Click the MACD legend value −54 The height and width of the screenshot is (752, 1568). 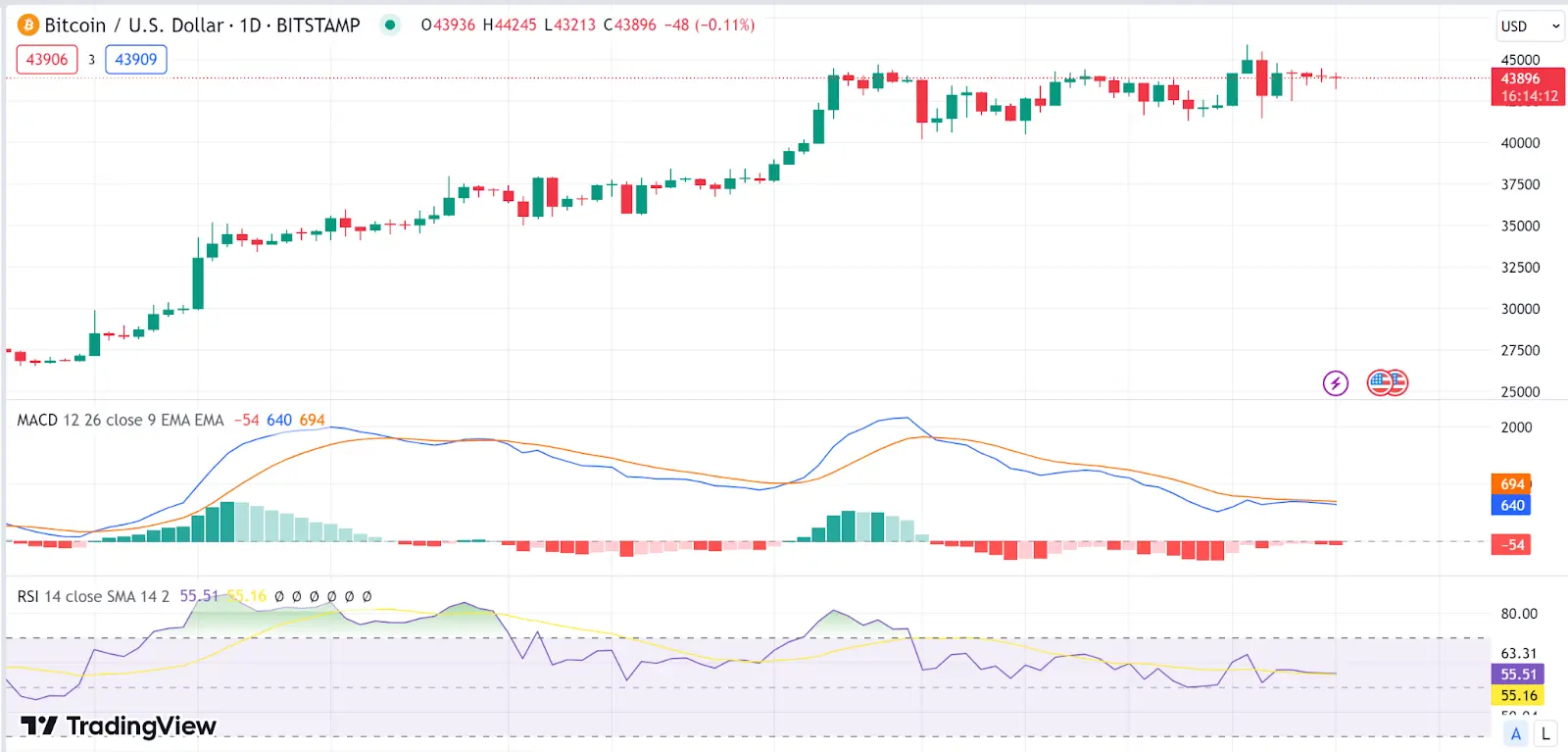coord(247,420)
